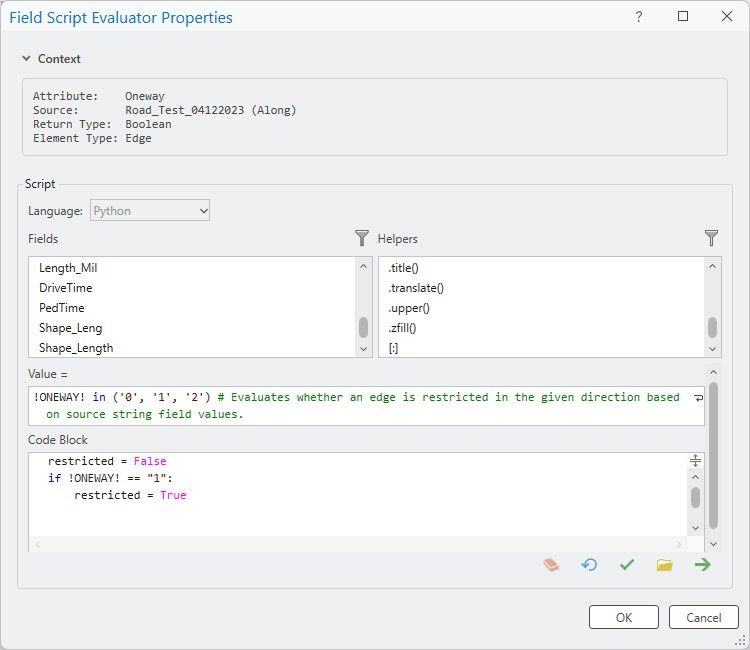Click the 'restricted = True' code line
Viewport: 750px width, 650px height.
[130, 495]
